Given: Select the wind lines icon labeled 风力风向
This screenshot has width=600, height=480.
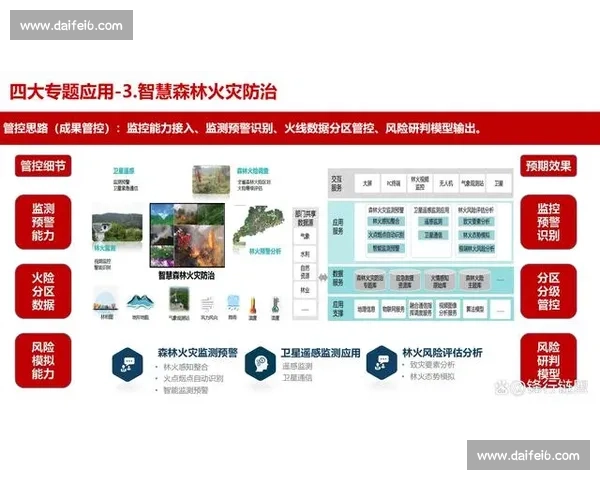Looking at the screenshot, I should [209, 305].
